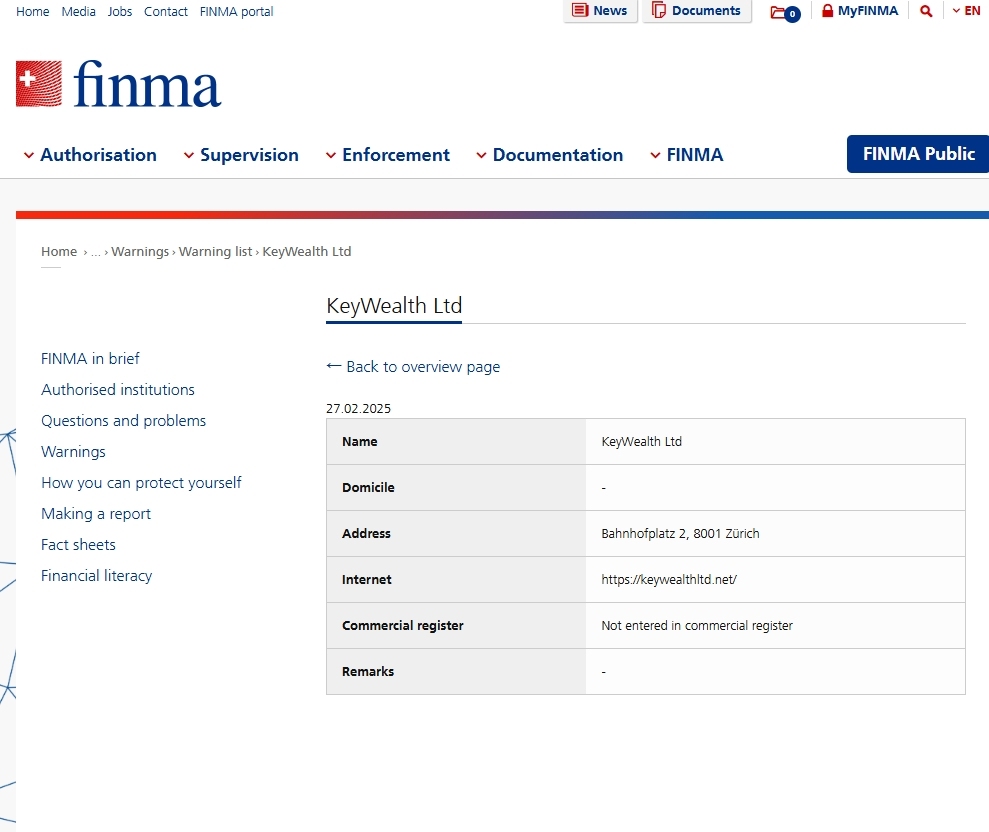This screenshot has width=989, height=832.
Task: Open Authorised institutions in sidebar
Action: [118, 390]
